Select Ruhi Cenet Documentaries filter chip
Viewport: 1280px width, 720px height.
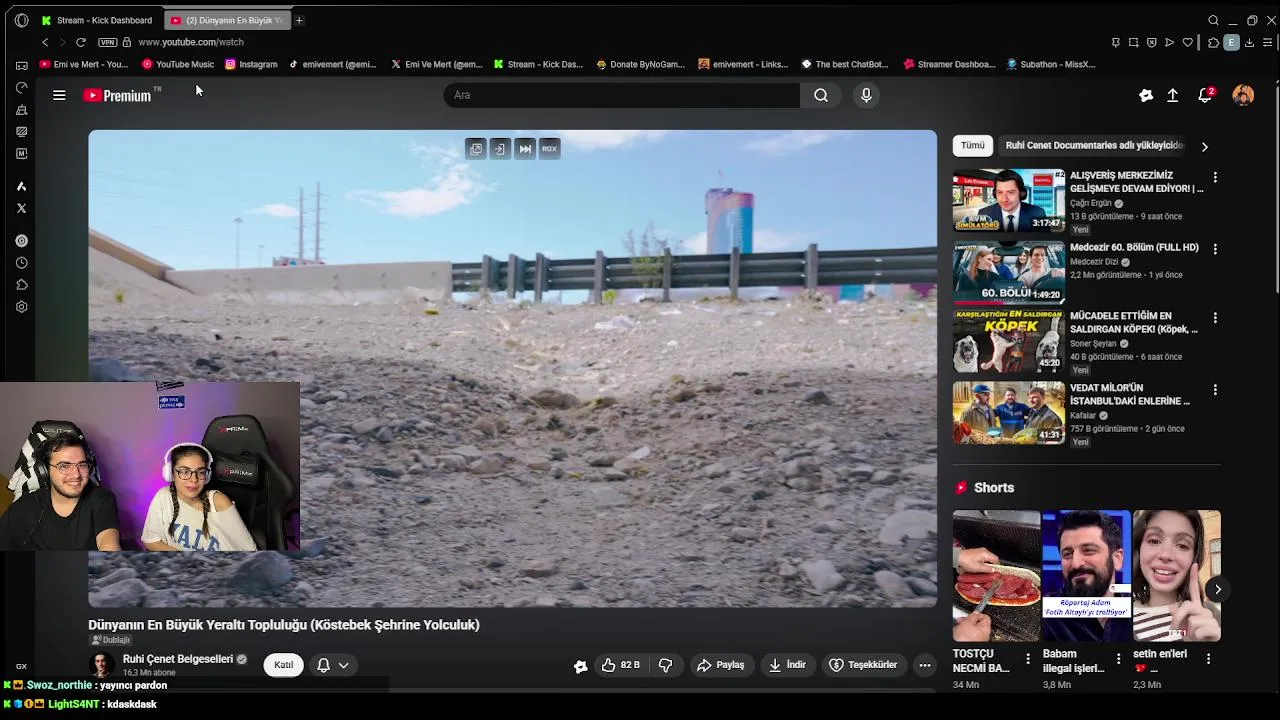coord(1094,146)
